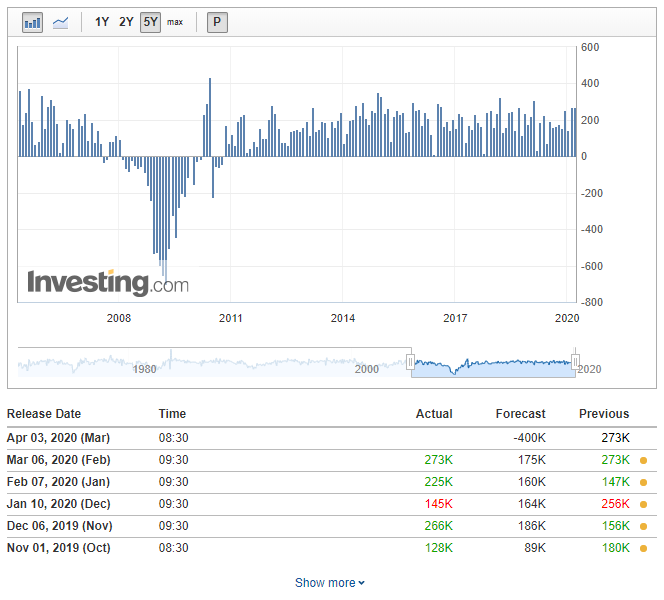The height and width of the screenshot is (600, 664).
Task: Open the Apr 03, 2020 (Mar) release row
Action: click(332, 438)
